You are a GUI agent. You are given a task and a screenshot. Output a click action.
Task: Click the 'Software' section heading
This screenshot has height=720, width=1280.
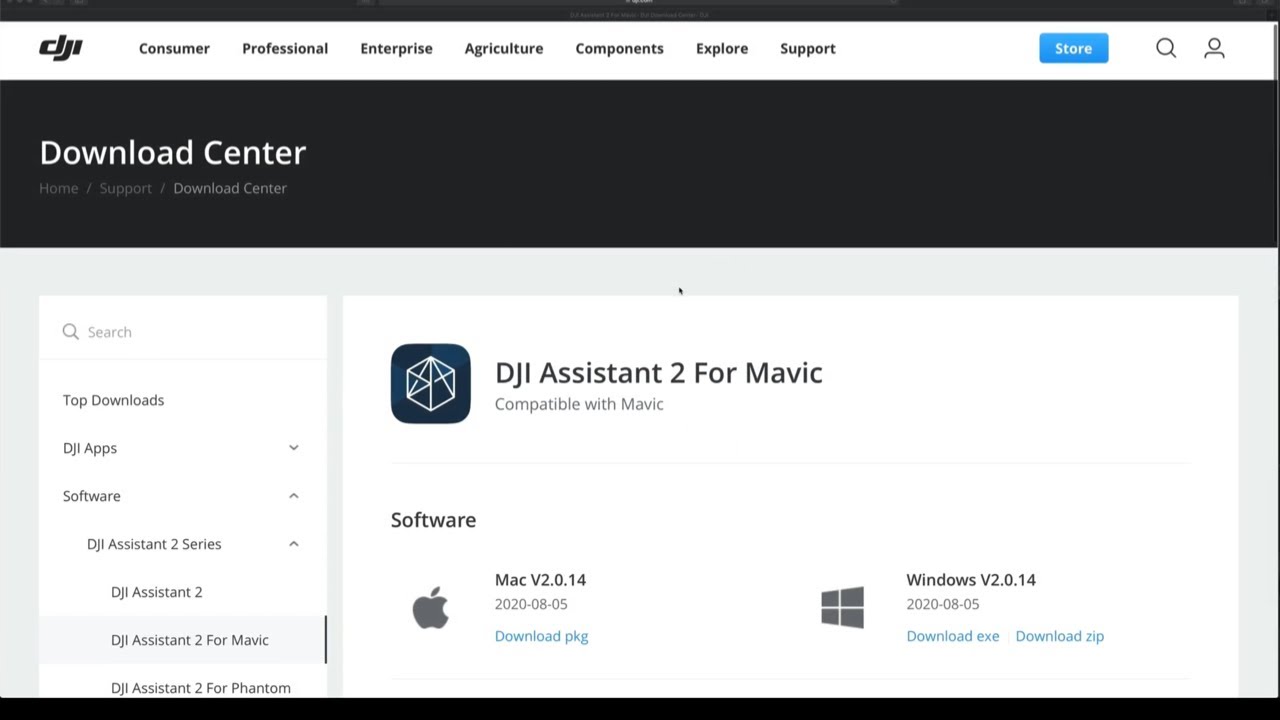click(x=433, y=520)
